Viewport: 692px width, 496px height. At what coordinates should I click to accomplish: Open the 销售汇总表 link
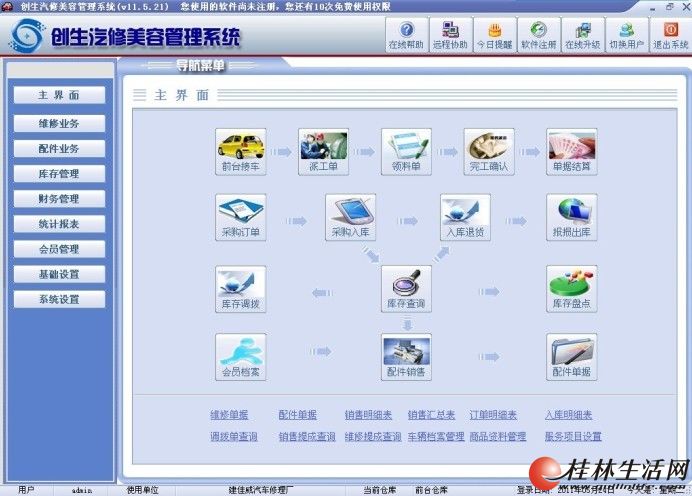pos(431,415)
